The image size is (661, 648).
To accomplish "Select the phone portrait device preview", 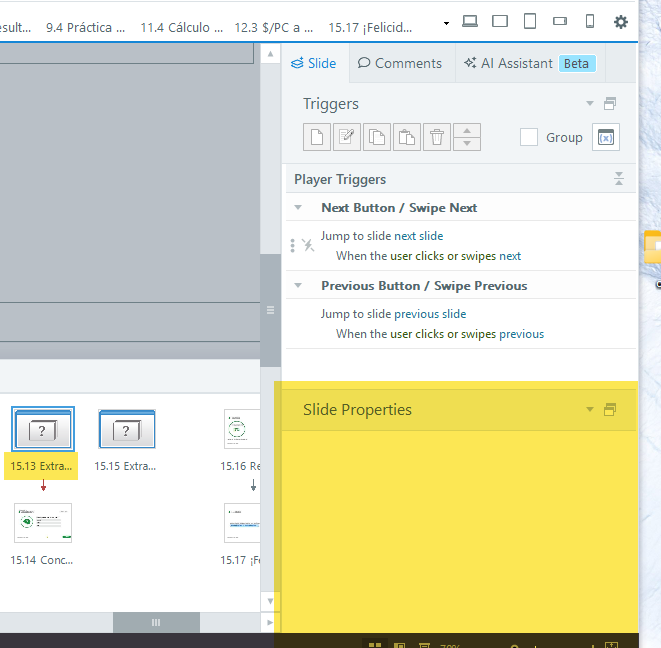I will click(x=590, y=21).
